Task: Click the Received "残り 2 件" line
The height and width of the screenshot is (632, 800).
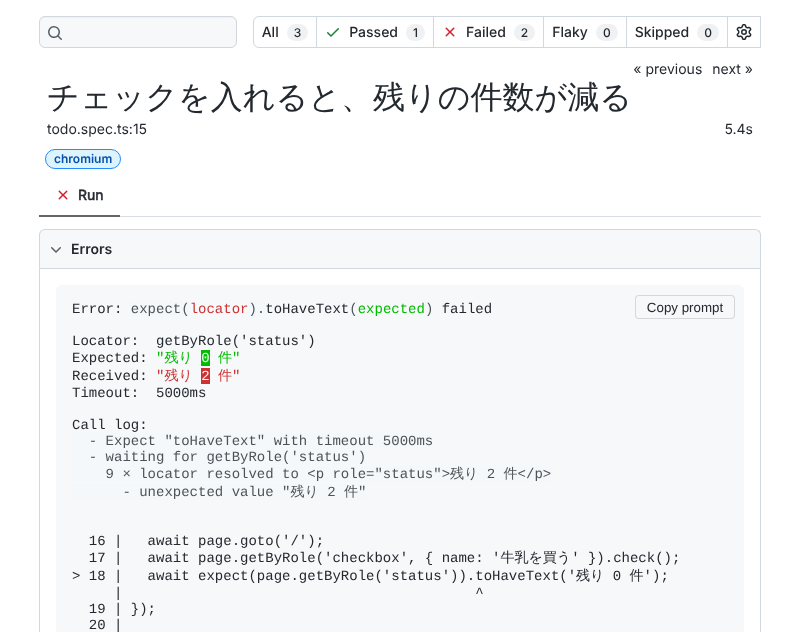Action: click(156, 376)
